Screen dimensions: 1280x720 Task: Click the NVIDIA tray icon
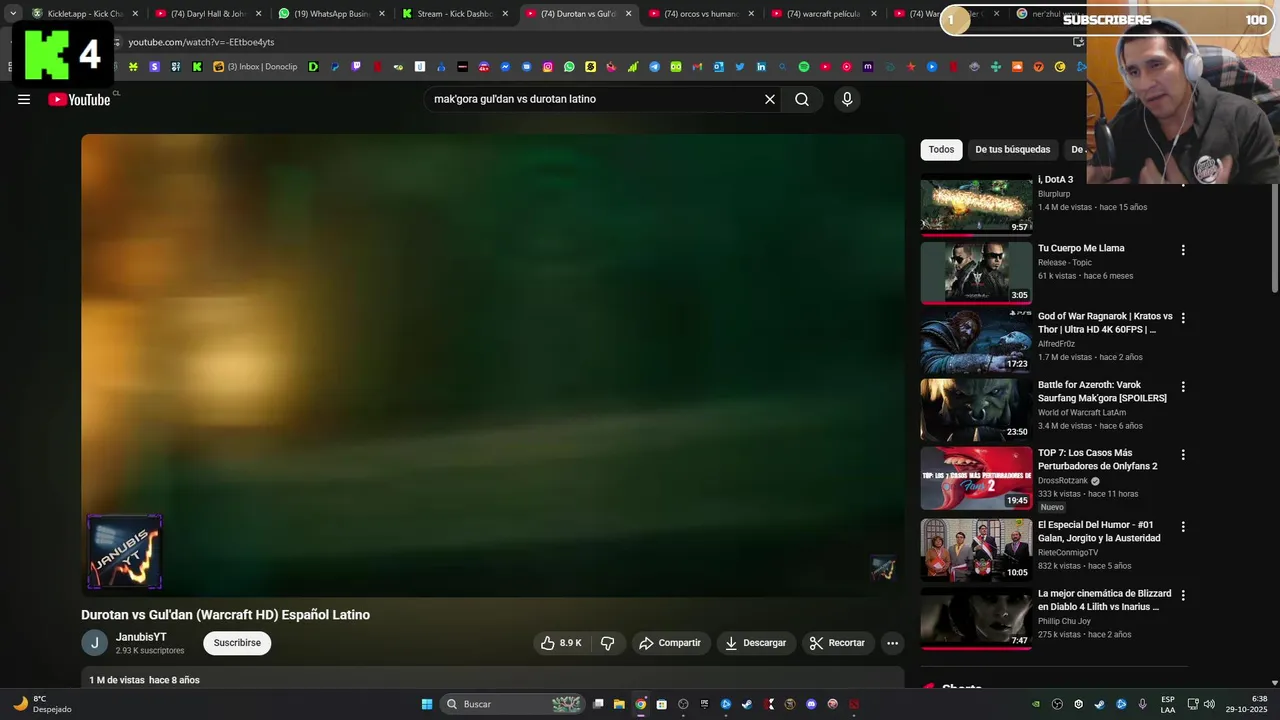tap(1035, 704)
